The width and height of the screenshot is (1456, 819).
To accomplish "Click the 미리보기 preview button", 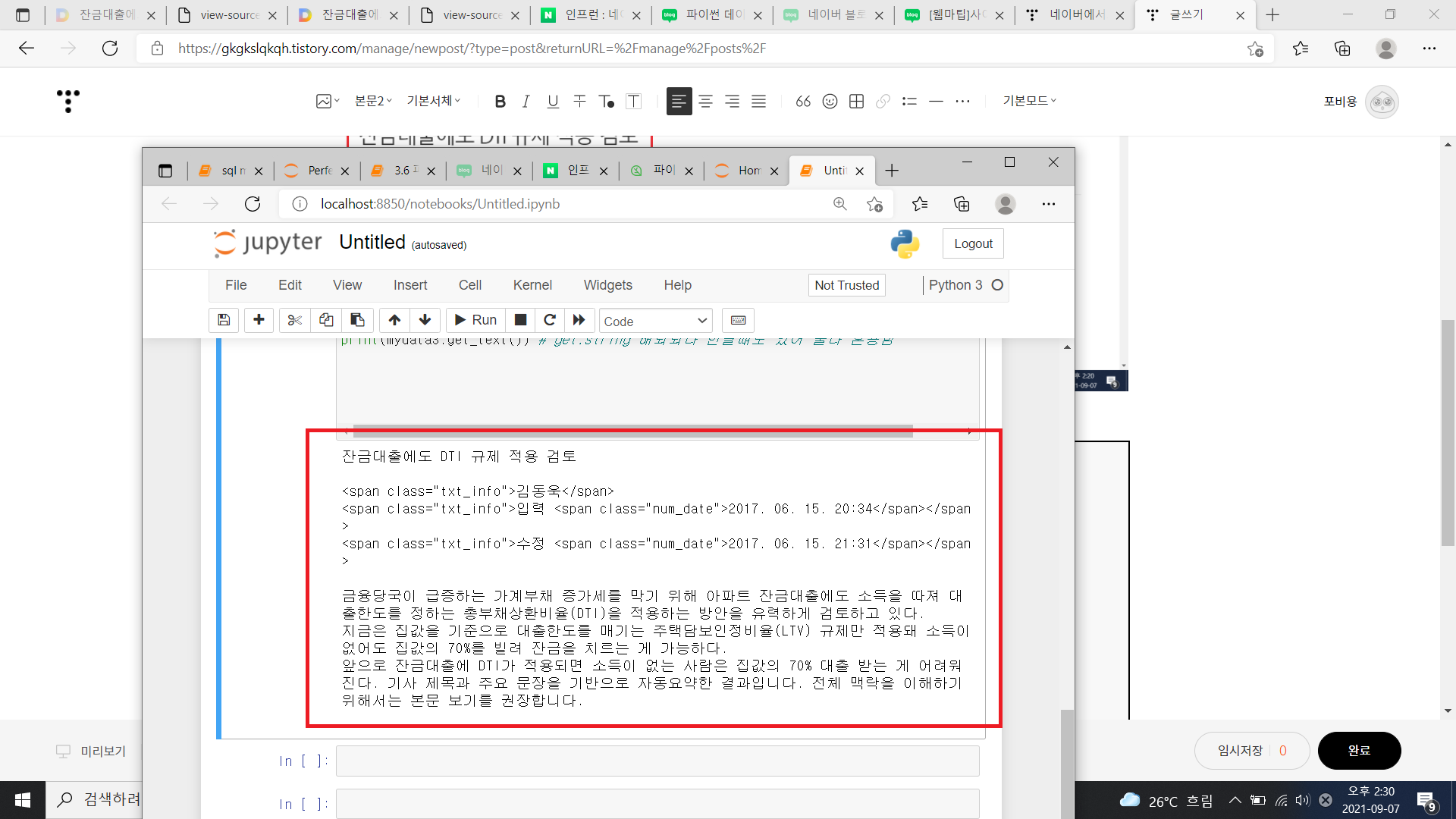I will [91, 751].
